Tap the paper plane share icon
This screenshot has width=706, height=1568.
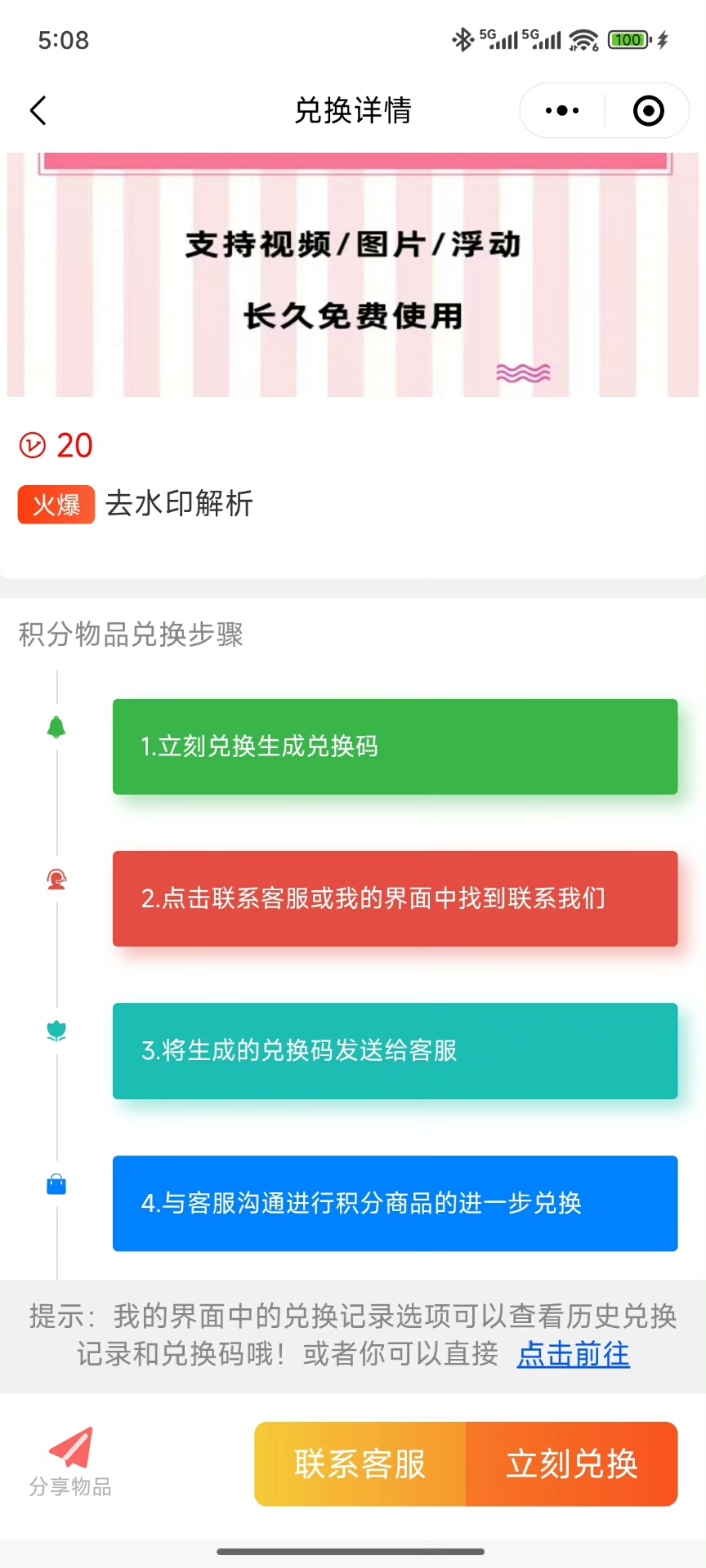pos(70,1448)
